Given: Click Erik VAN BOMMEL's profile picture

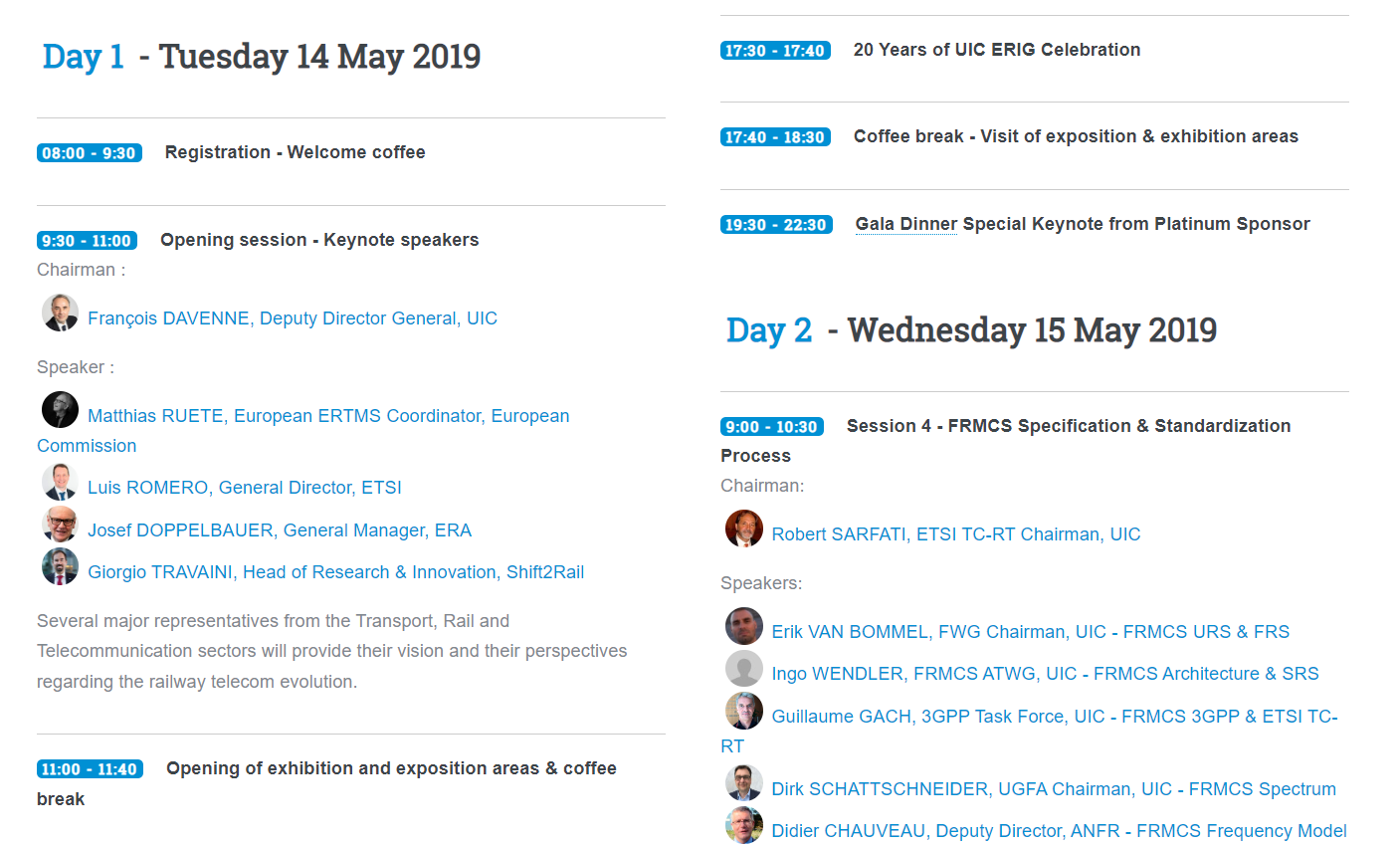Looking at the screenshot, I should click(743, 626).
